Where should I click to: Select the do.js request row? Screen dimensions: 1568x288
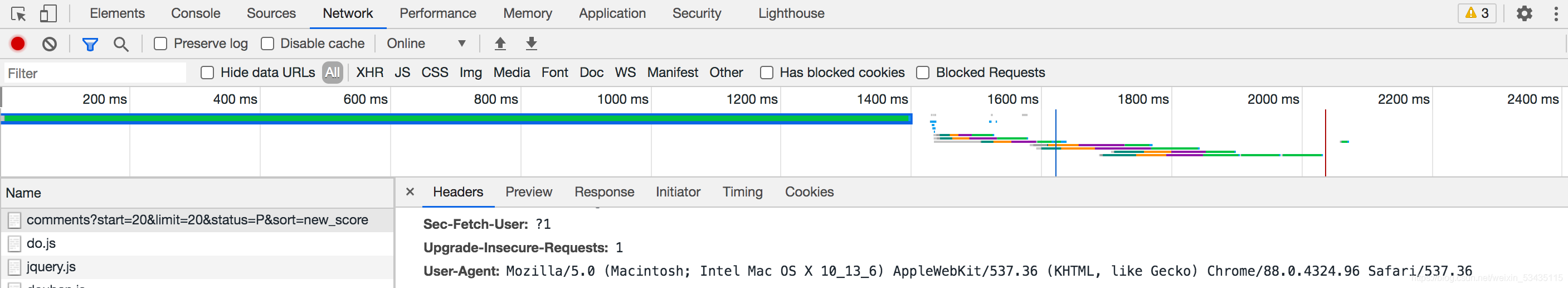point(197,243)
